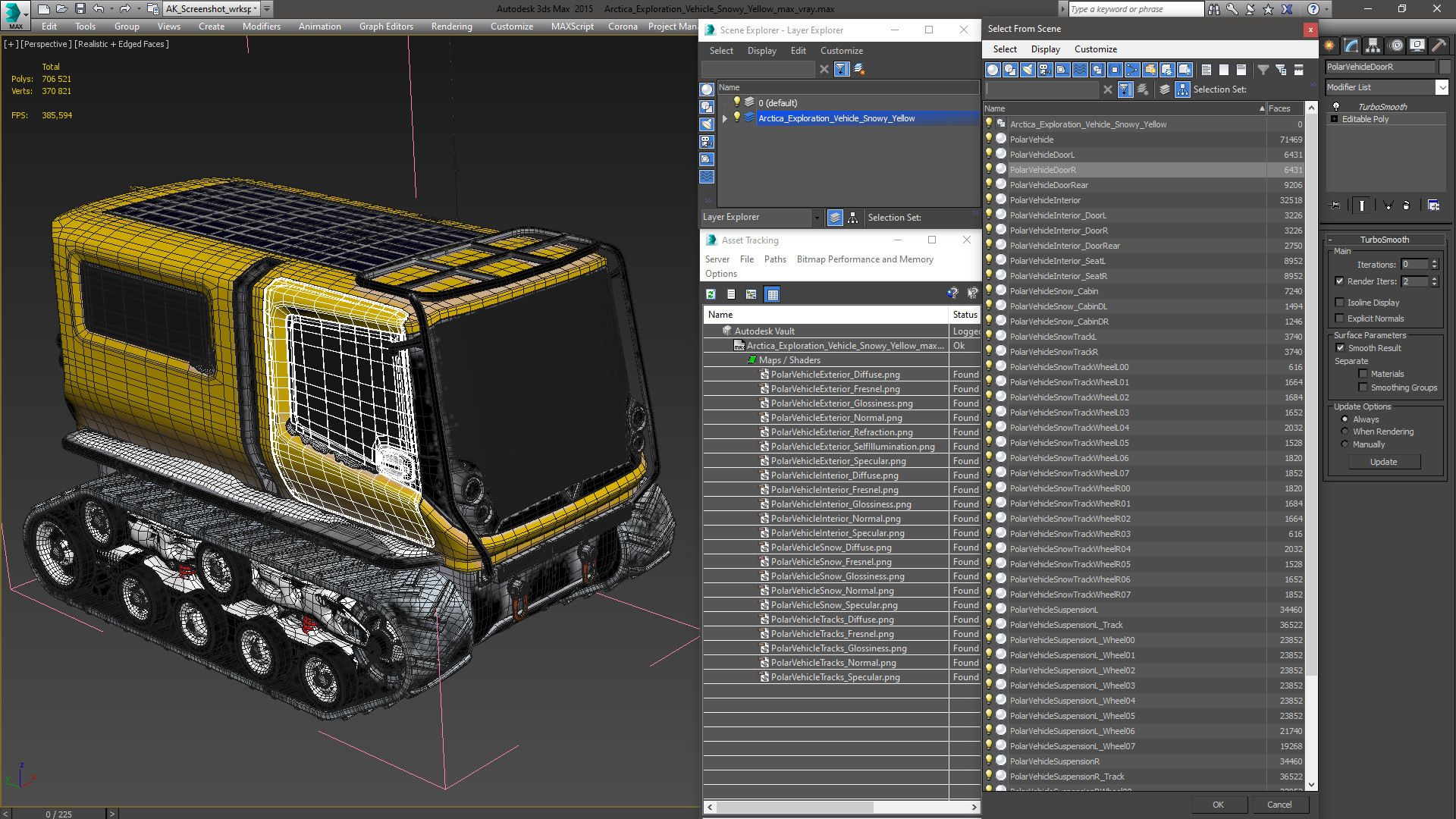Open Layer Explorer dropdown arrow
This screenshot has width=1456, height=819.
816,218
